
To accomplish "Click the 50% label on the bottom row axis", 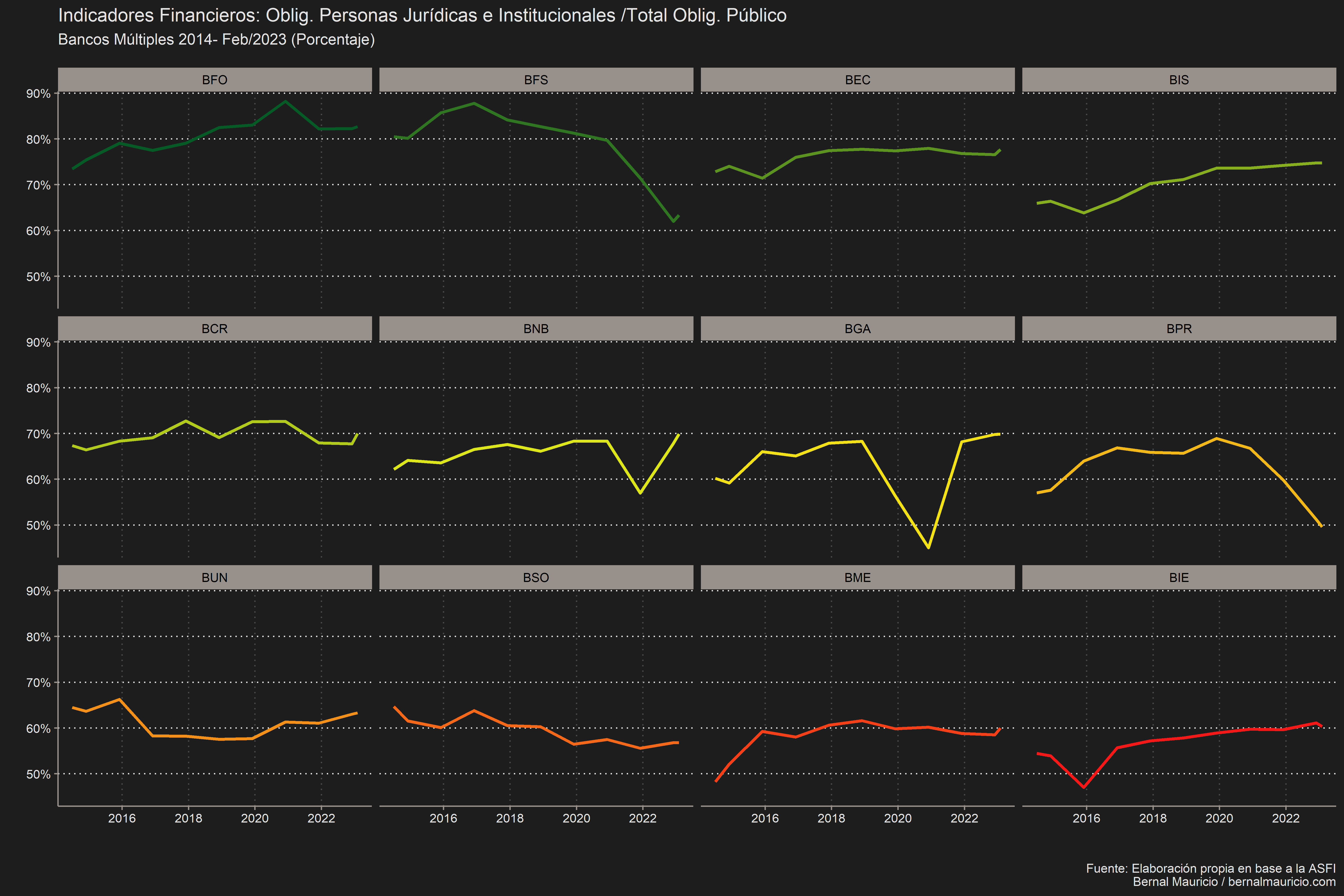I will pyautogui.click(x=38, y=774).
